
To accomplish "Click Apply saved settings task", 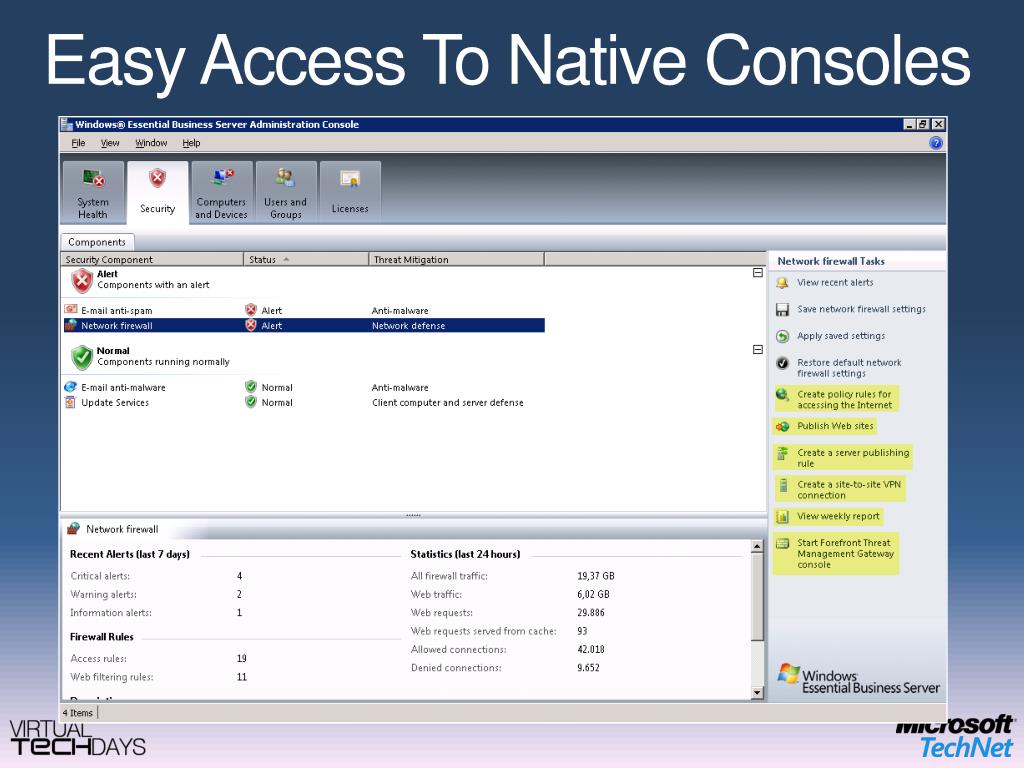I will (840, 336).
